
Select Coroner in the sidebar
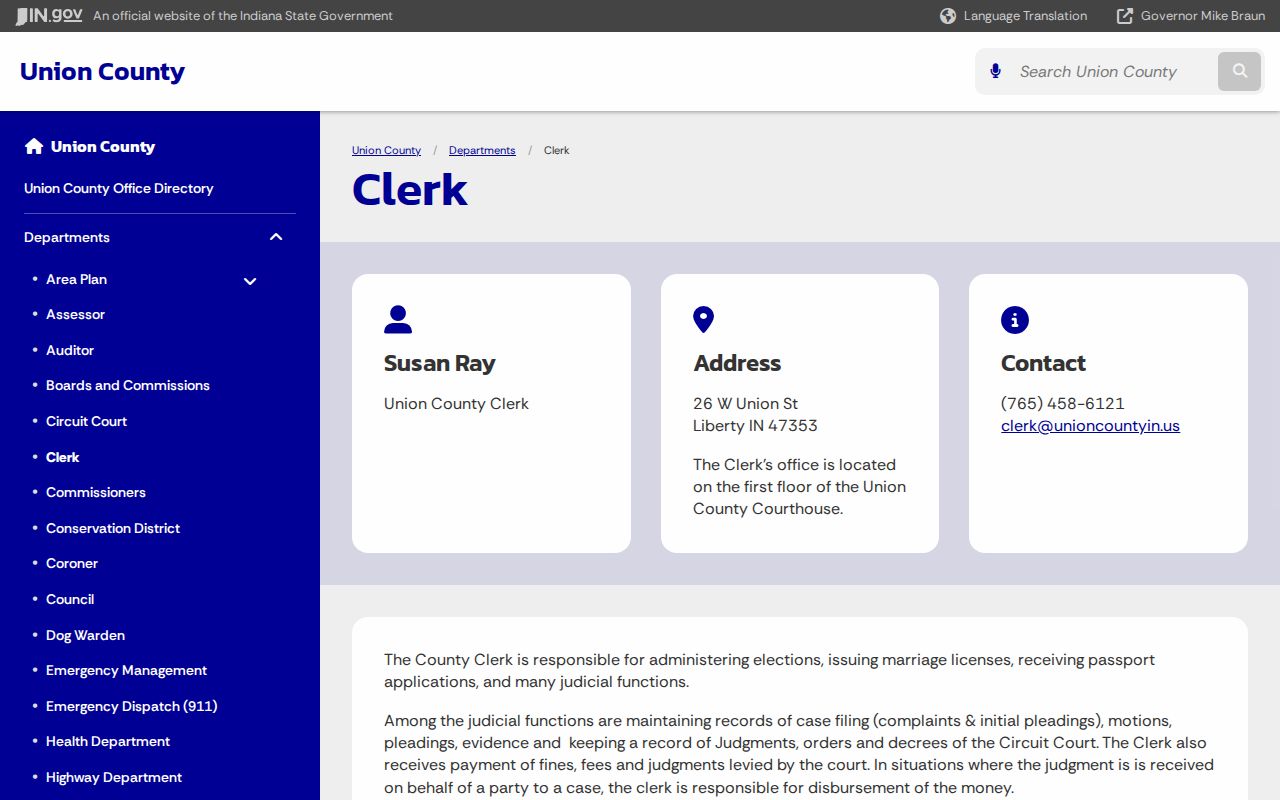point(72,563)
